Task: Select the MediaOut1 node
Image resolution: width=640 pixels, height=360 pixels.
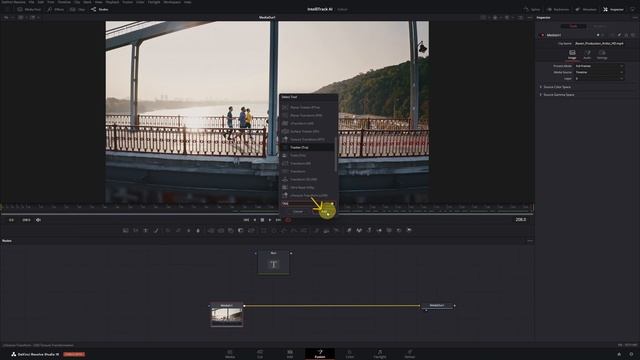Action: 437,306
